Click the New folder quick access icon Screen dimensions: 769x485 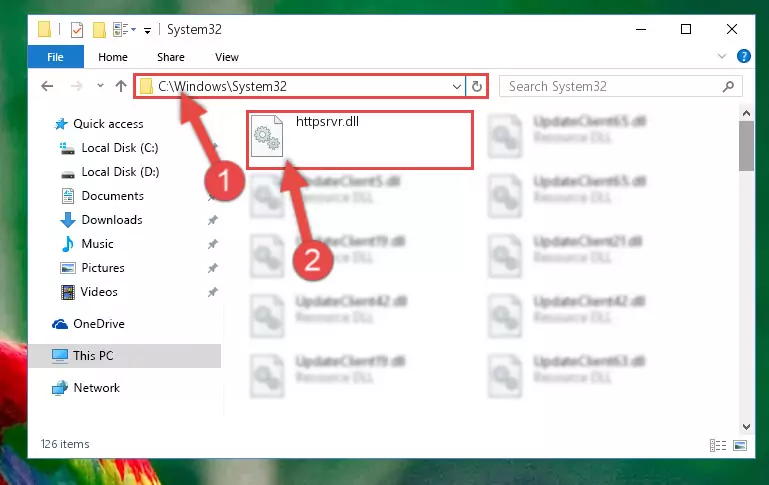pos(99,30)
